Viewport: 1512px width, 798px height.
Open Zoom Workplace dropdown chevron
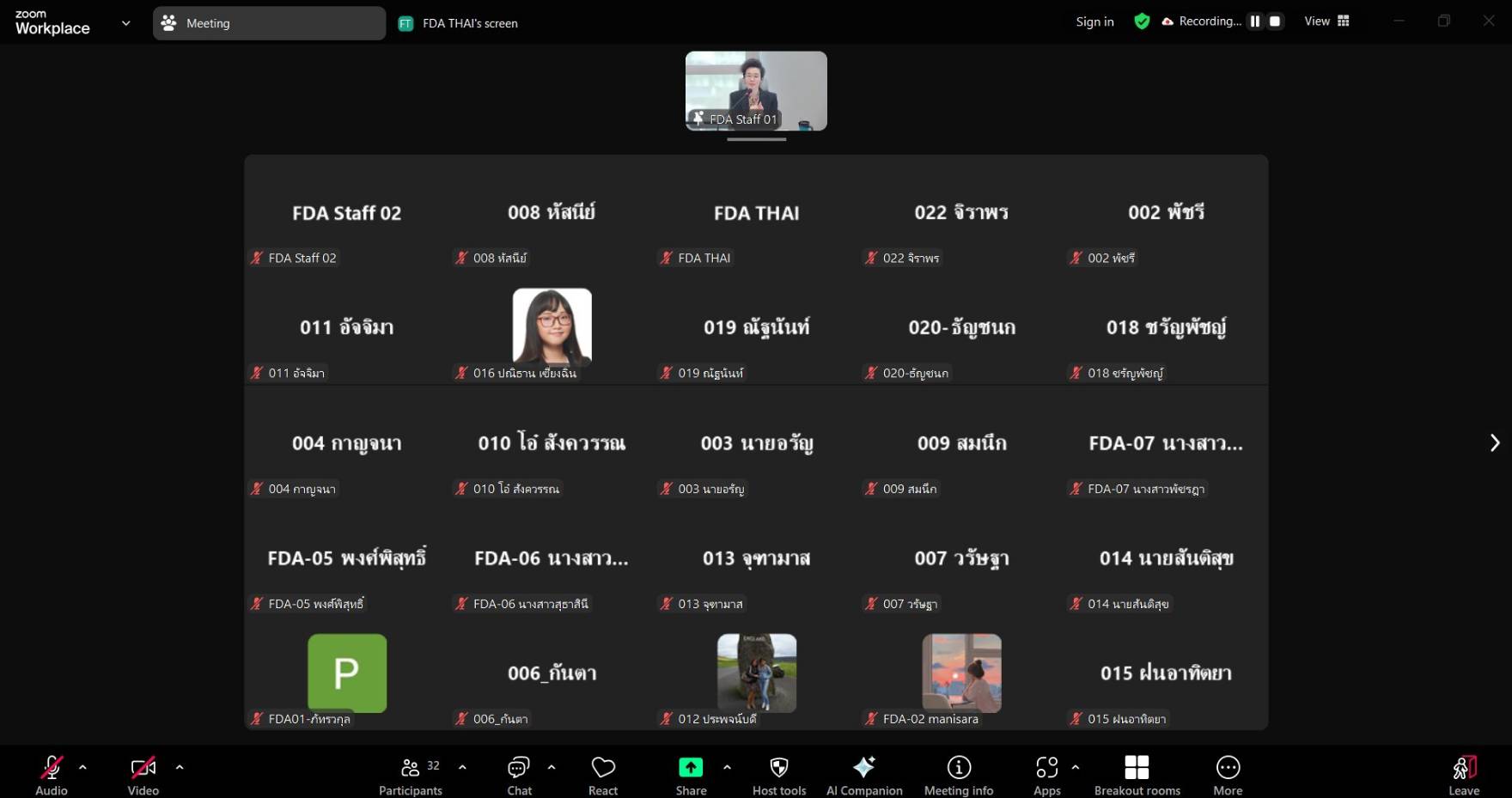[x=126, y=23]
